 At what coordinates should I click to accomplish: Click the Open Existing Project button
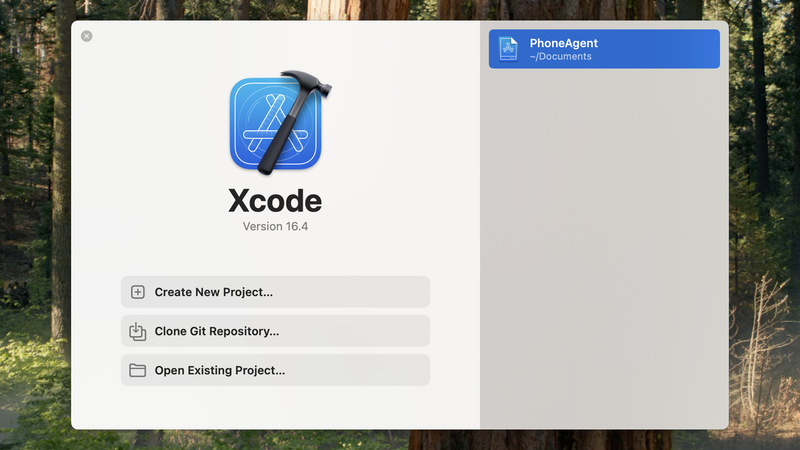pyautogui.click(x=276, y=370)
